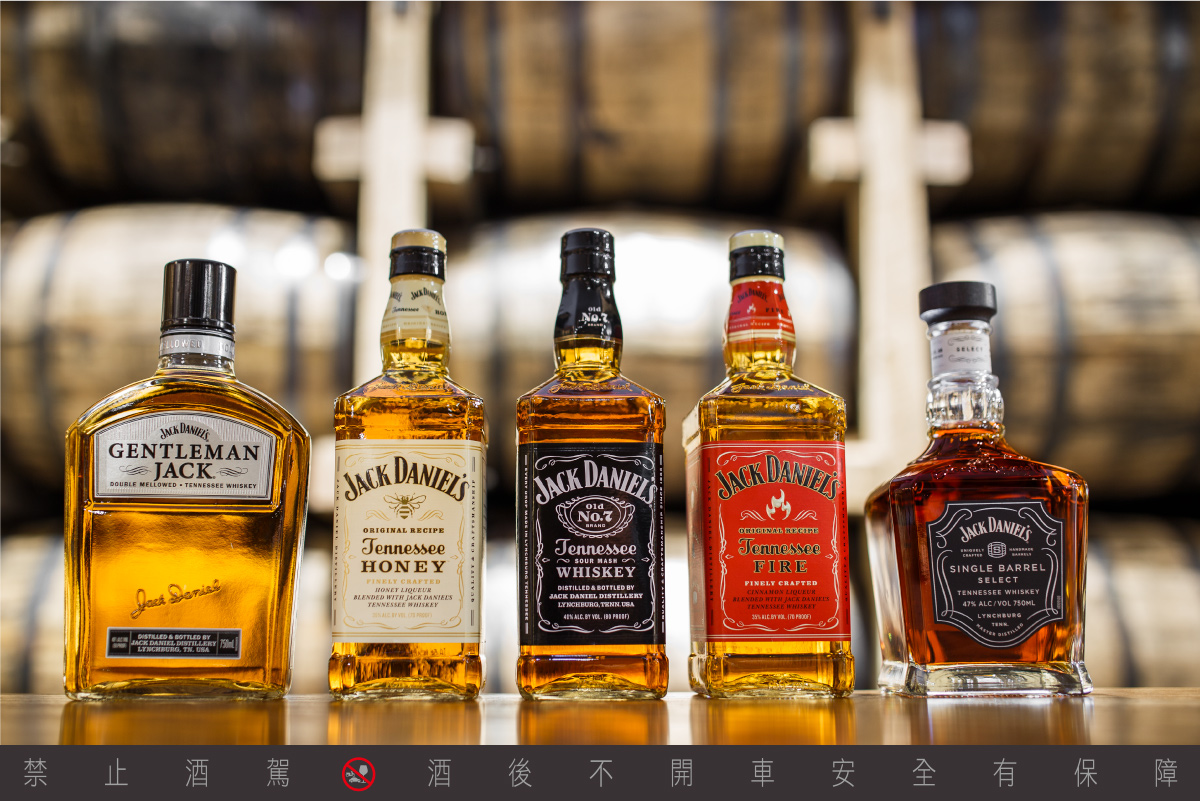This screenshot has width=1200, height=801.
Task: Click the flame emblem on the Fire label
Action: tap(778, 504)
